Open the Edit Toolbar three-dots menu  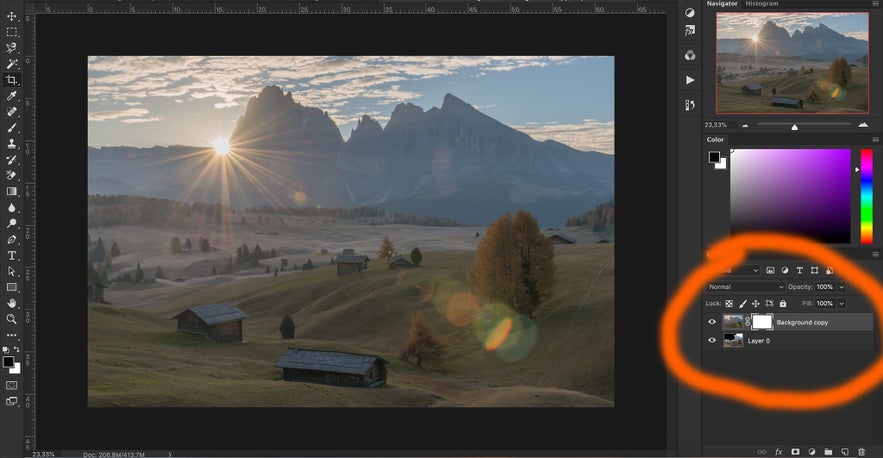tap(11, 335)
